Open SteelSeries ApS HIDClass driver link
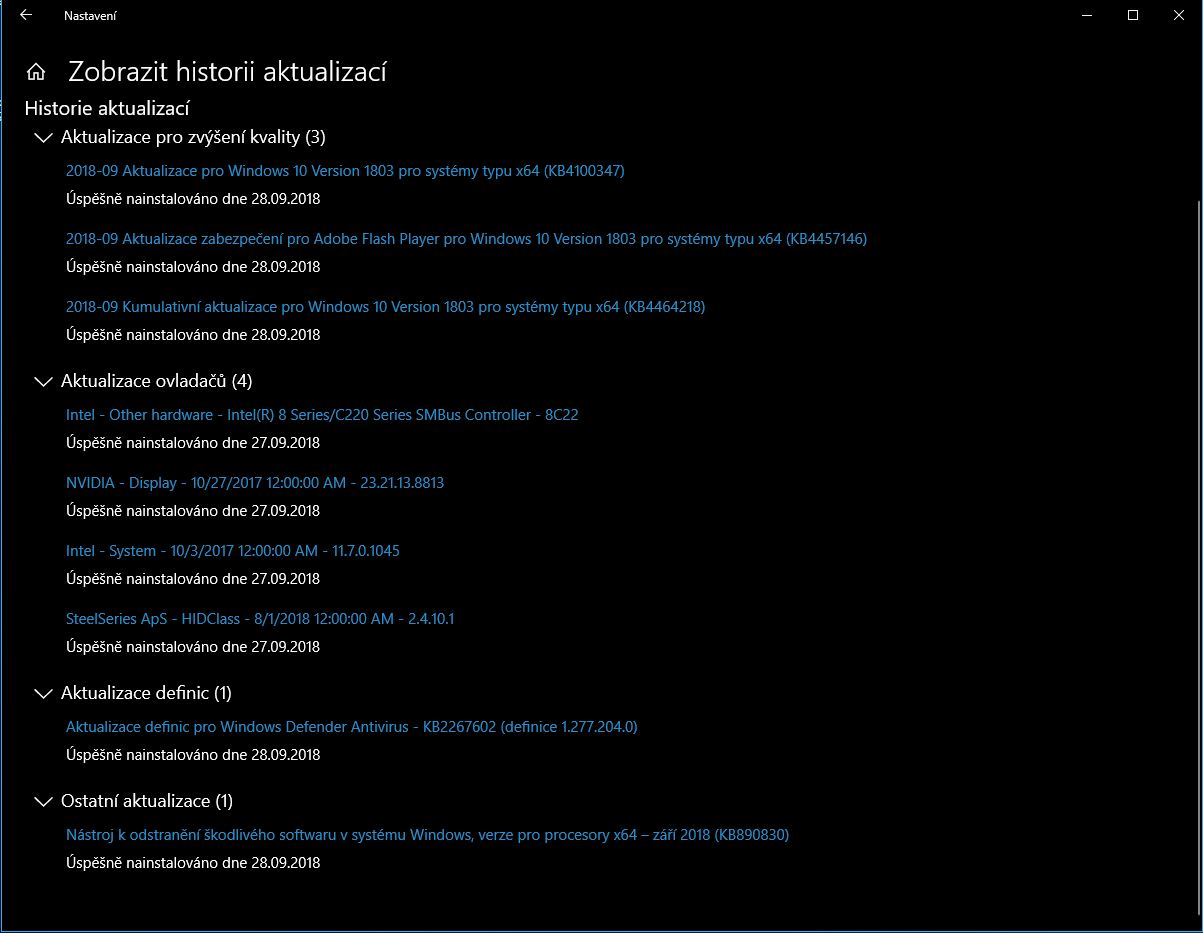Screen dimensions: 1203x933 pos(260,619)
